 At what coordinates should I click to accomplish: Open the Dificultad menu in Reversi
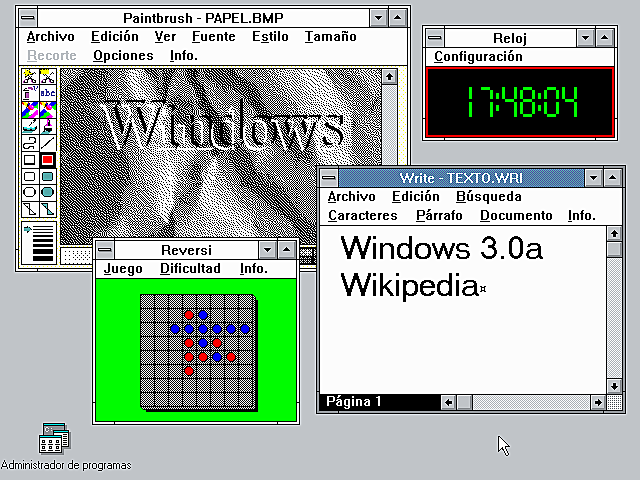pyautogui.click(x=190, y=269)
